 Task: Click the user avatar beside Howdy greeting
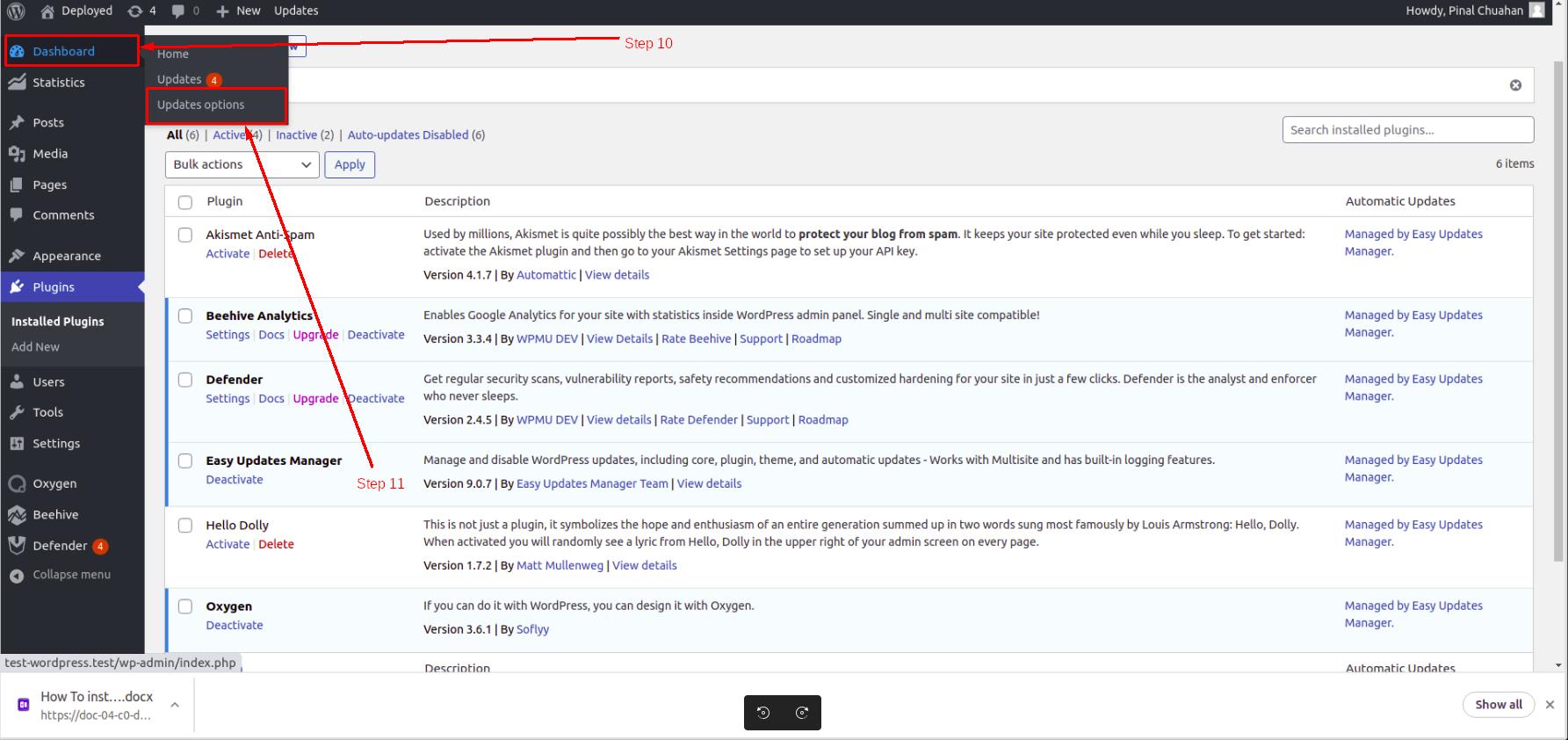[x=1536, y=11]
